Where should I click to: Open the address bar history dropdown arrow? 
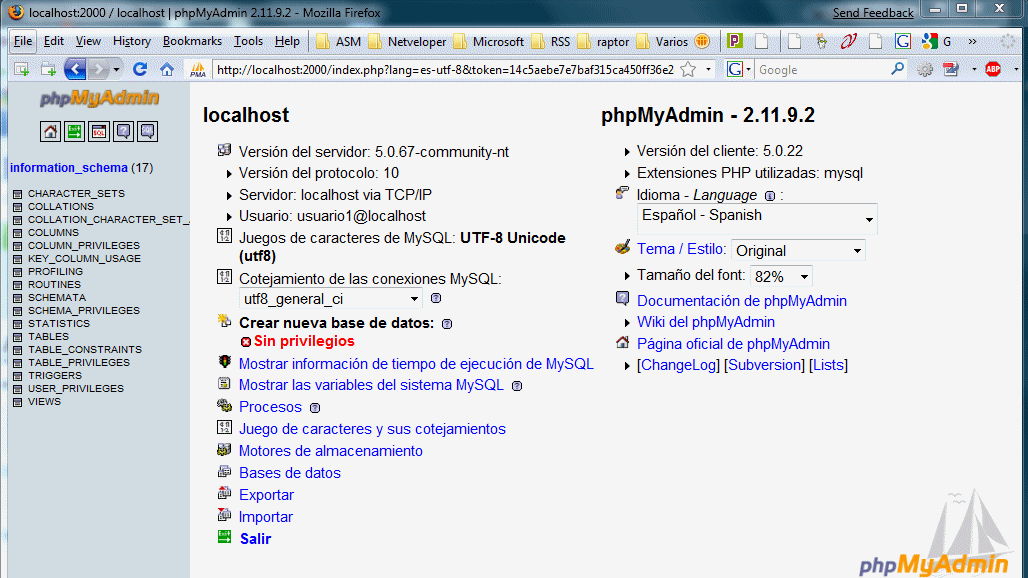click(708, 69)
